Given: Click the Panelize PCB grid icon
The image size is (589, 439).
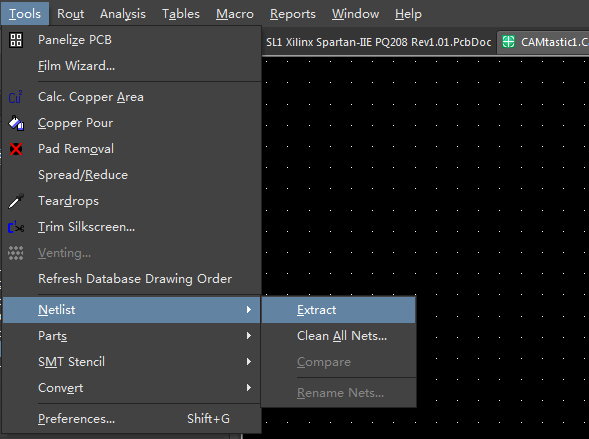Looking at the screenshot, I should (x=16, y=40).
